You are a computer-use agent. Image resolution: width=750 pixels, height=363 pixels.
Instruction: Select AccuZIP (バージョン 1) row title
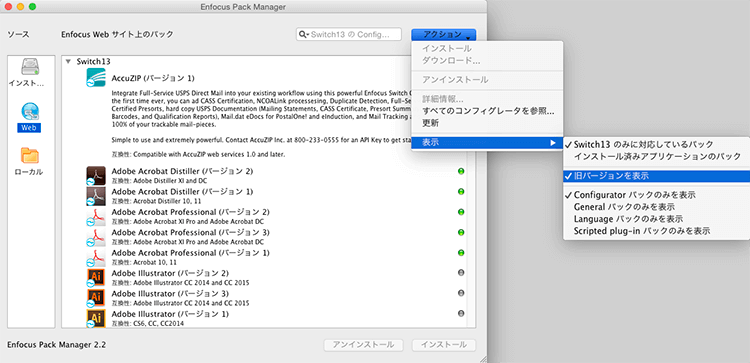(x=153, y=78)
